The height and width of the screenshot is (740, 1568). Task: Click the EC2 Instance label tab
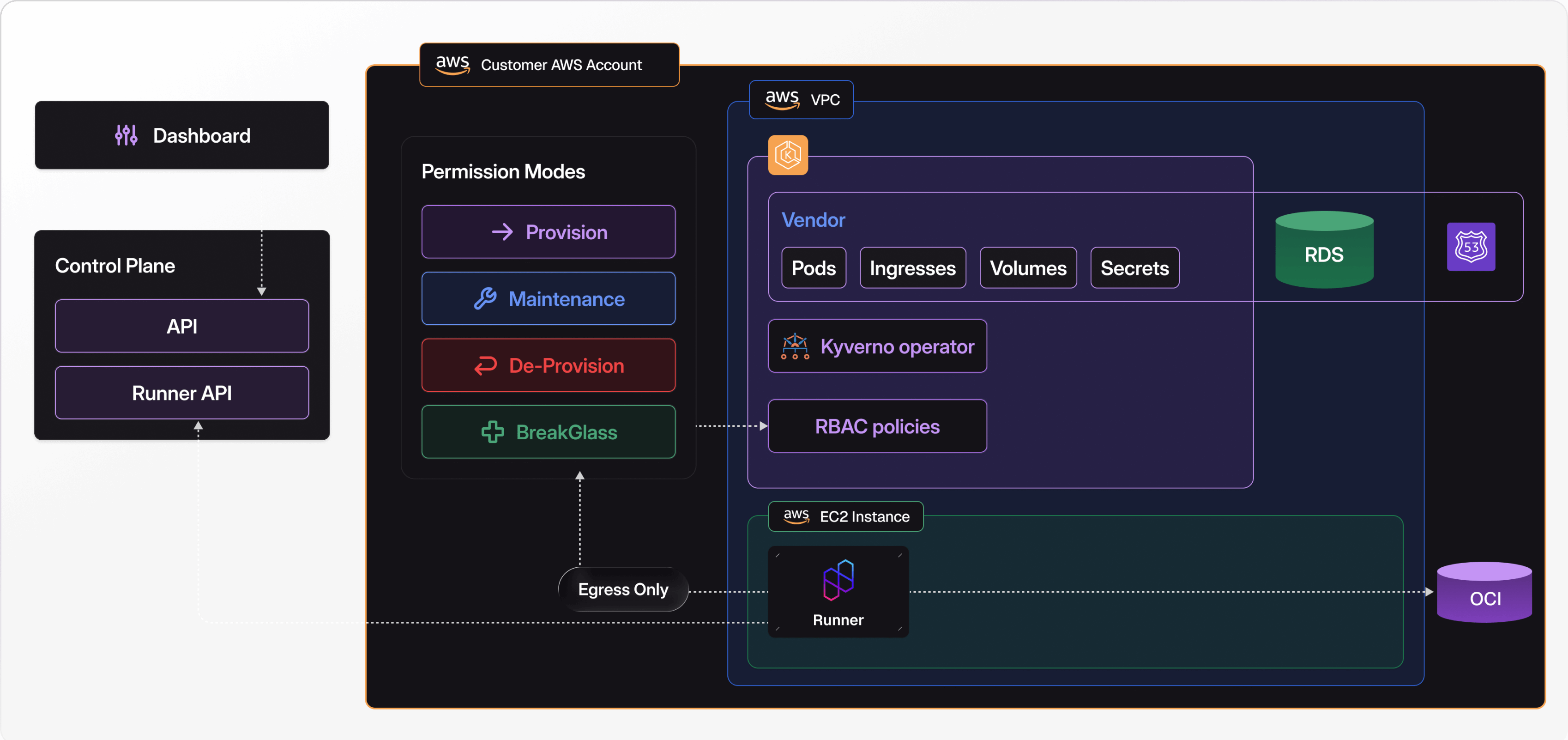[845, 516]
